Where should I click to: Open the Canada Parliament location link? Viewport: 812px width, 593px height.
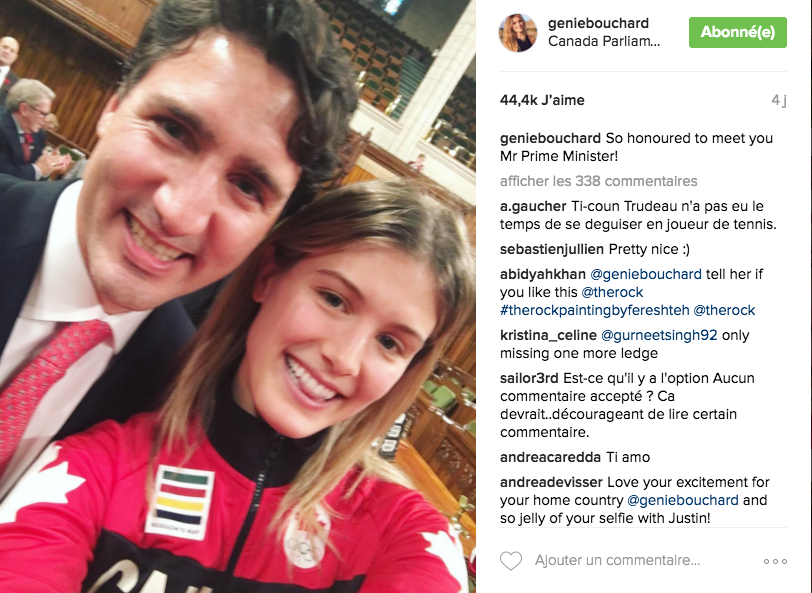[604, 41]
